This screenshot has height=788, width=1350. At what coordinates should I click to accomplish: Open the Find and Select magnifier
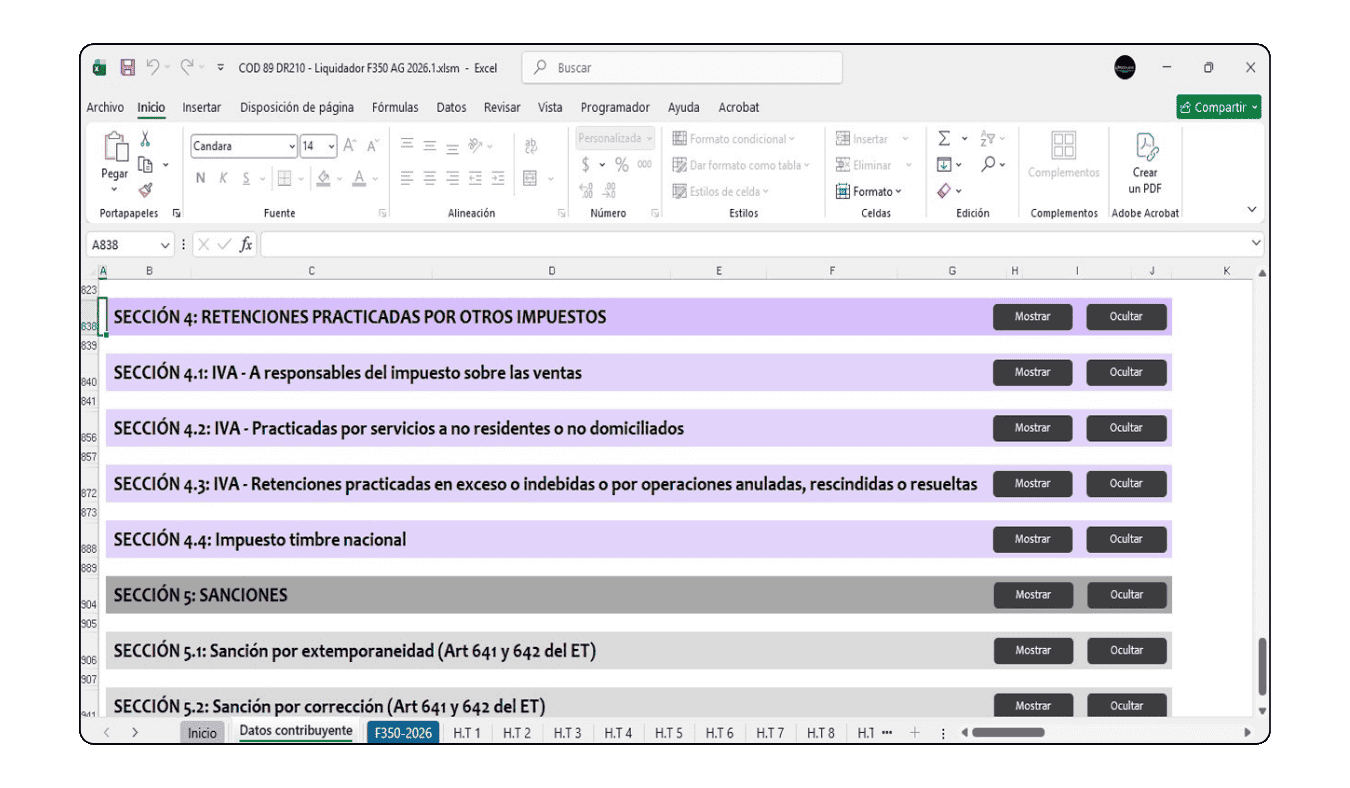tap(988, 165)
